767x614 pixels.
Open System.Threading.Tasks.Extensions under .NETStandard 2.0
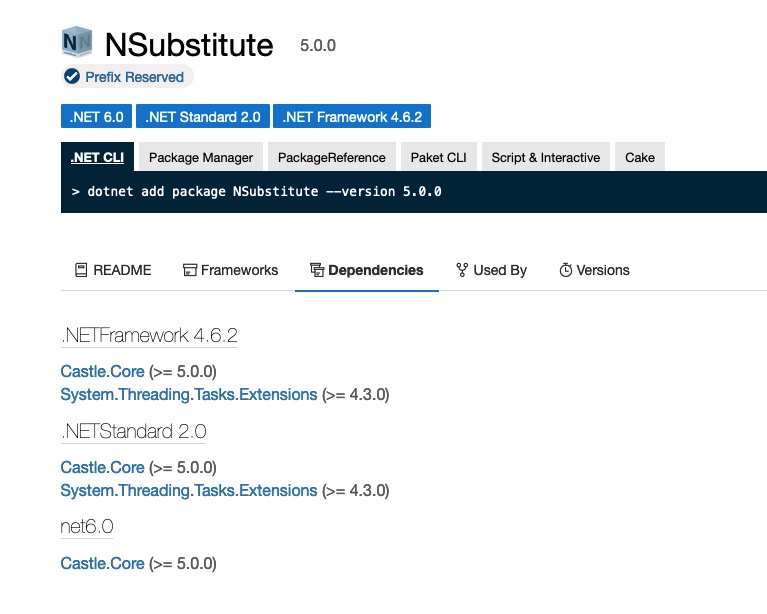pos(189,490)
